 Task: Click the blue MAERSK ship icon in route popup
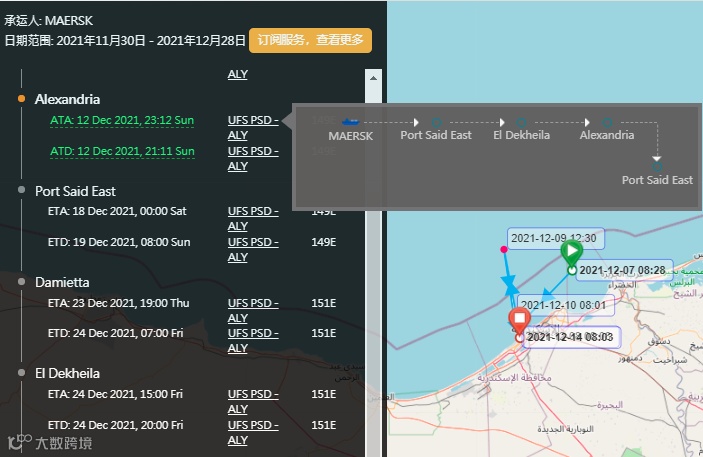351,122
